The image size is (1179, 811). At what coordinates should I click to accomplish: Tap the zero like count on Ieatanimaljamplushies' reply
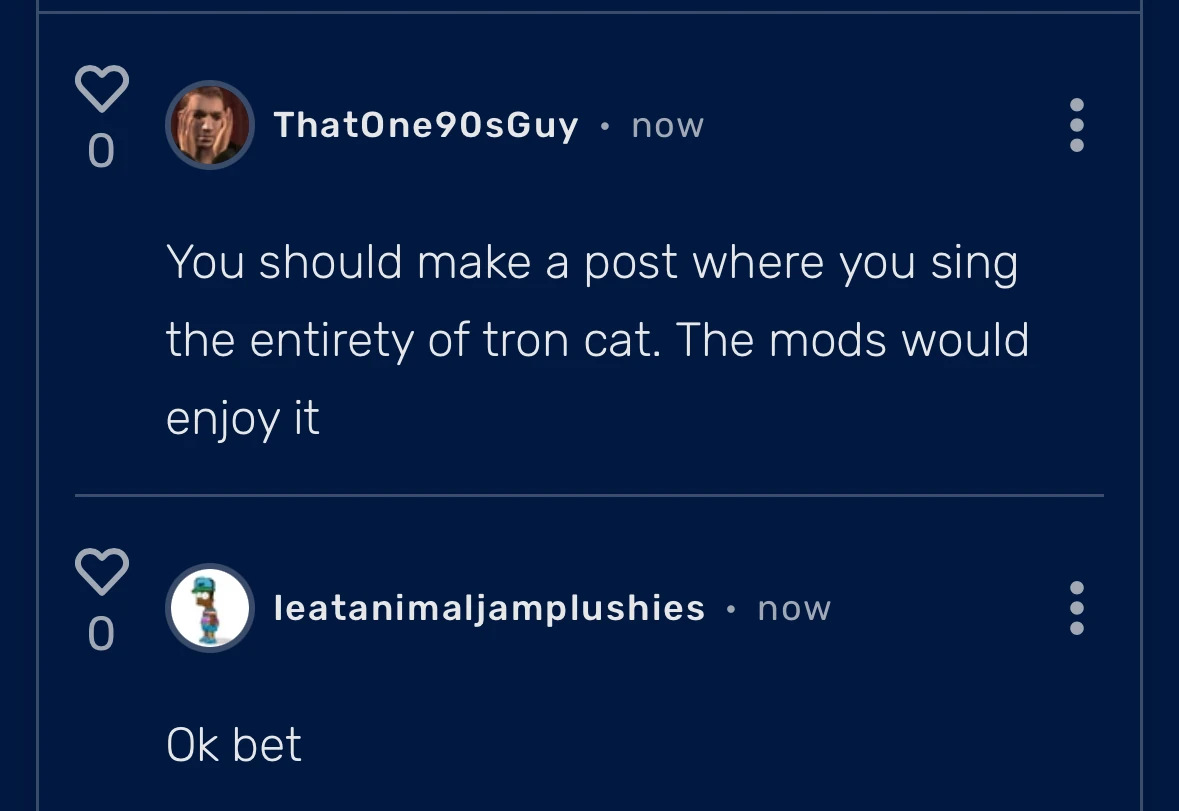(x=101, y=634)
